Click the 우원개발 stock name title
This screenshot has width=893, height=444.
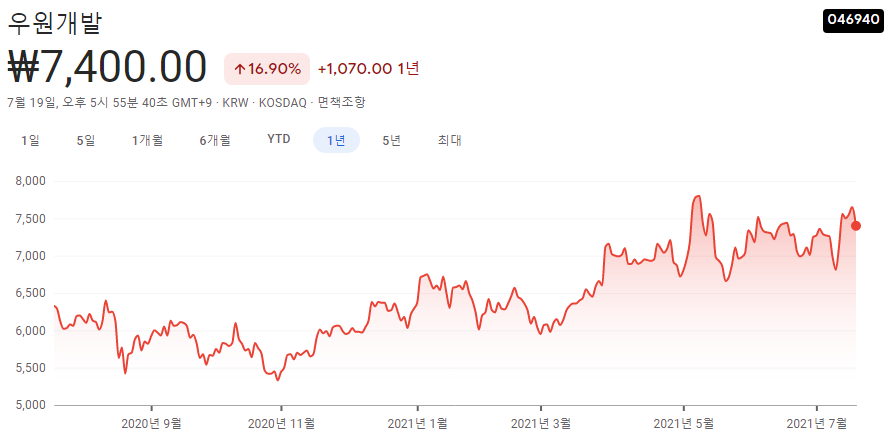coord(55,23)
